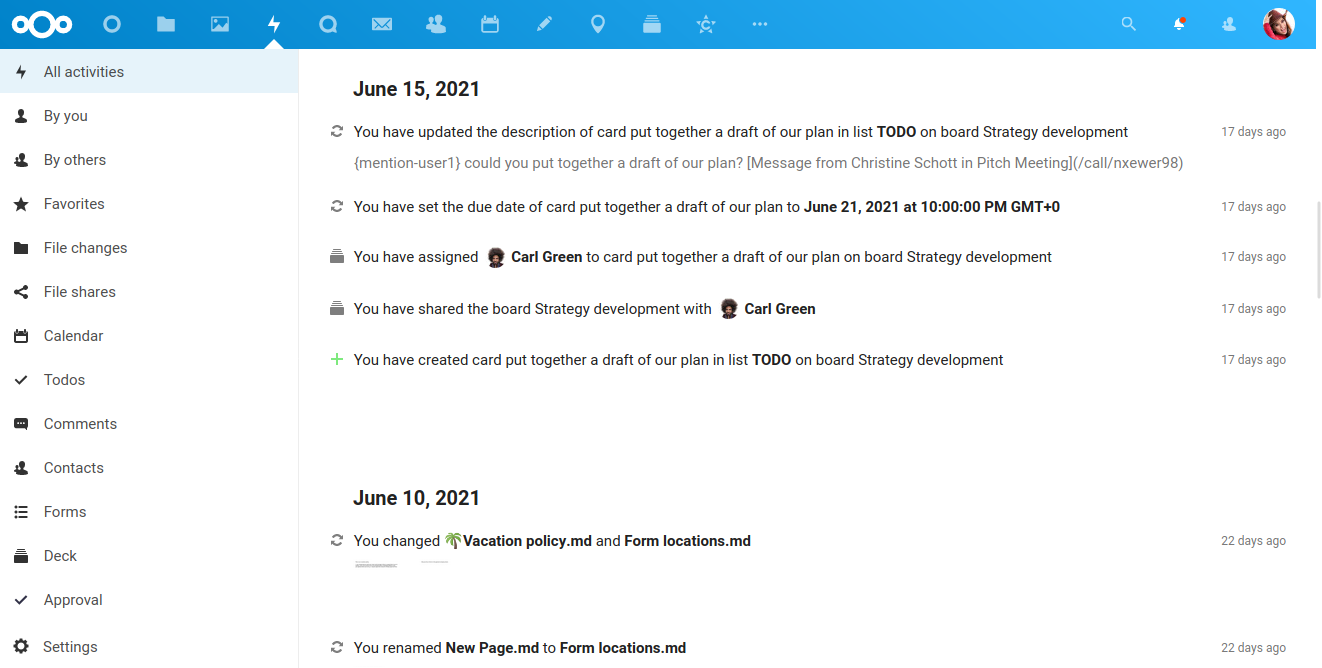Expand the more-apps overflow menu
This screenshot has height=668, width=1322.
point(759,23)
